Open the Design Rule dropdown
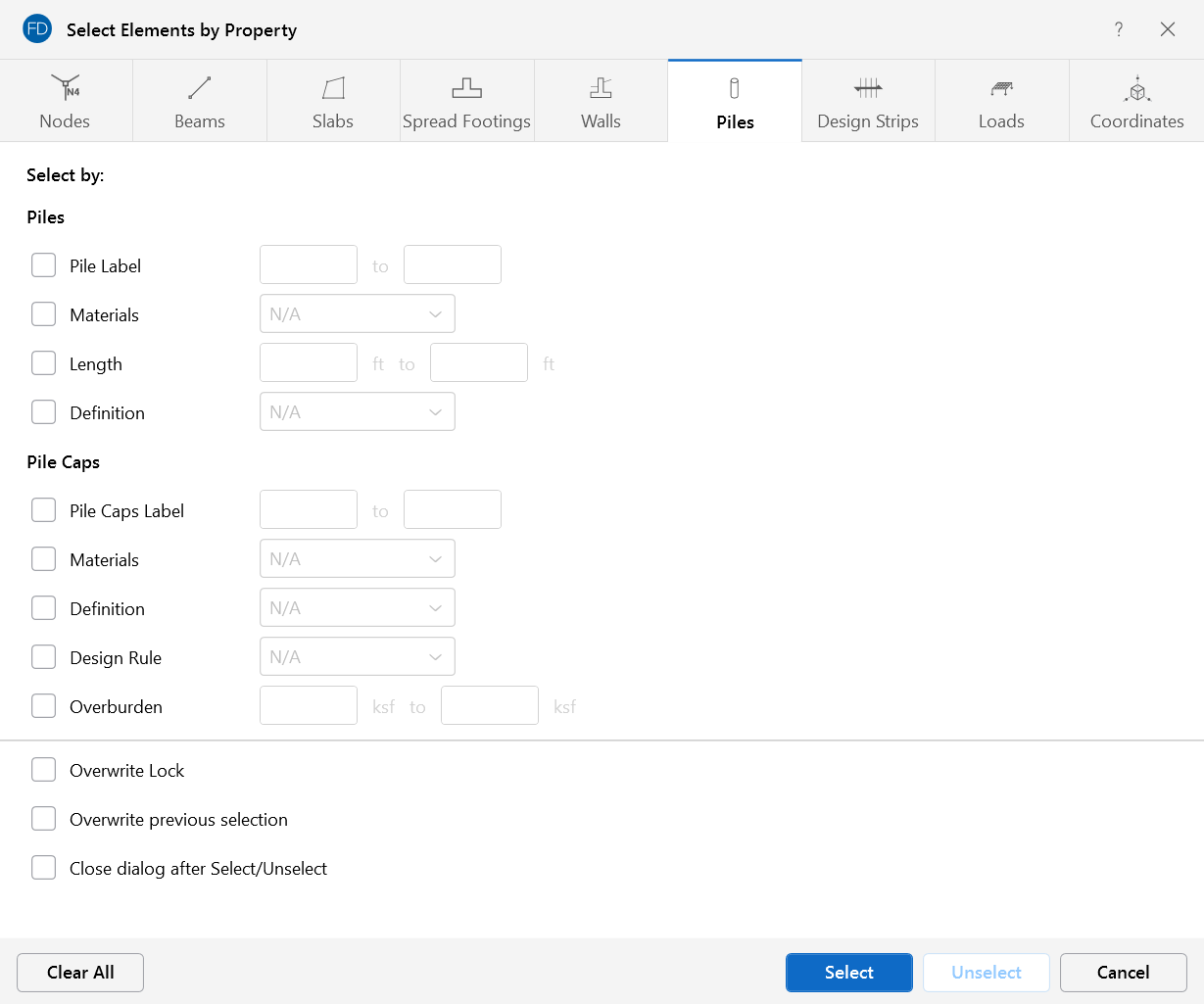 click(x=357, y=657)
